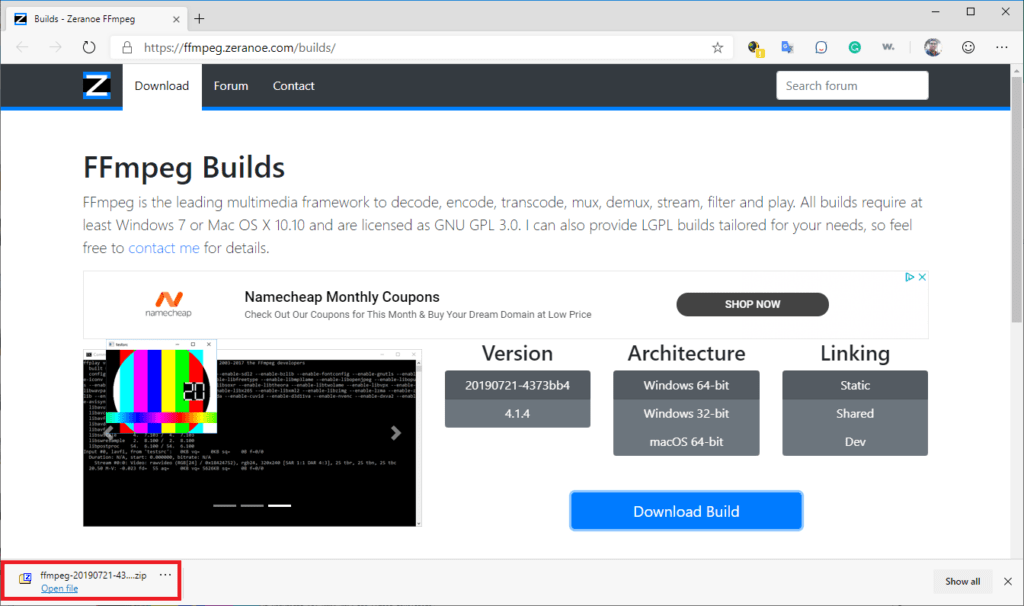Open the Google Translate extension icon

tap(788, 47)
